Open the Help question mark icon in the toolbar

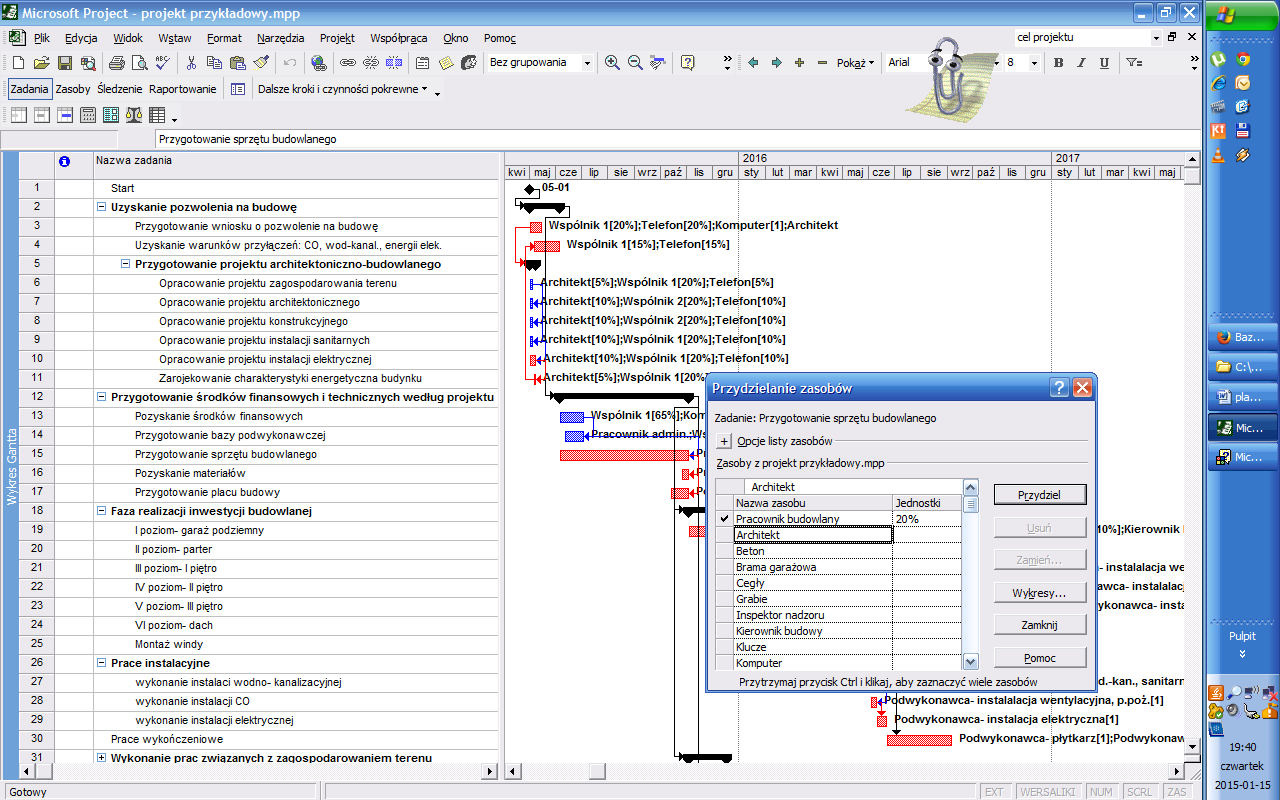point(688,63)
